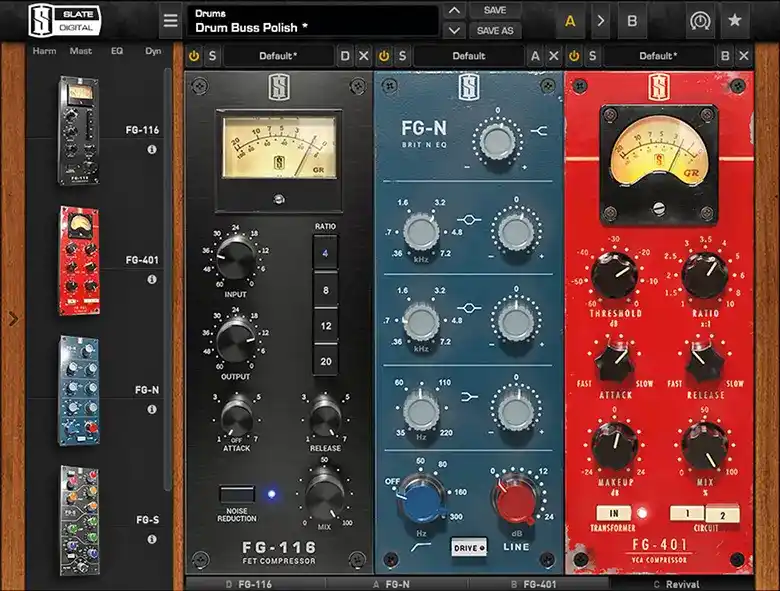Select Circuit 1 on FG-401
The image size is (780, 591).
pyautogui.click(x=687, y=513)
